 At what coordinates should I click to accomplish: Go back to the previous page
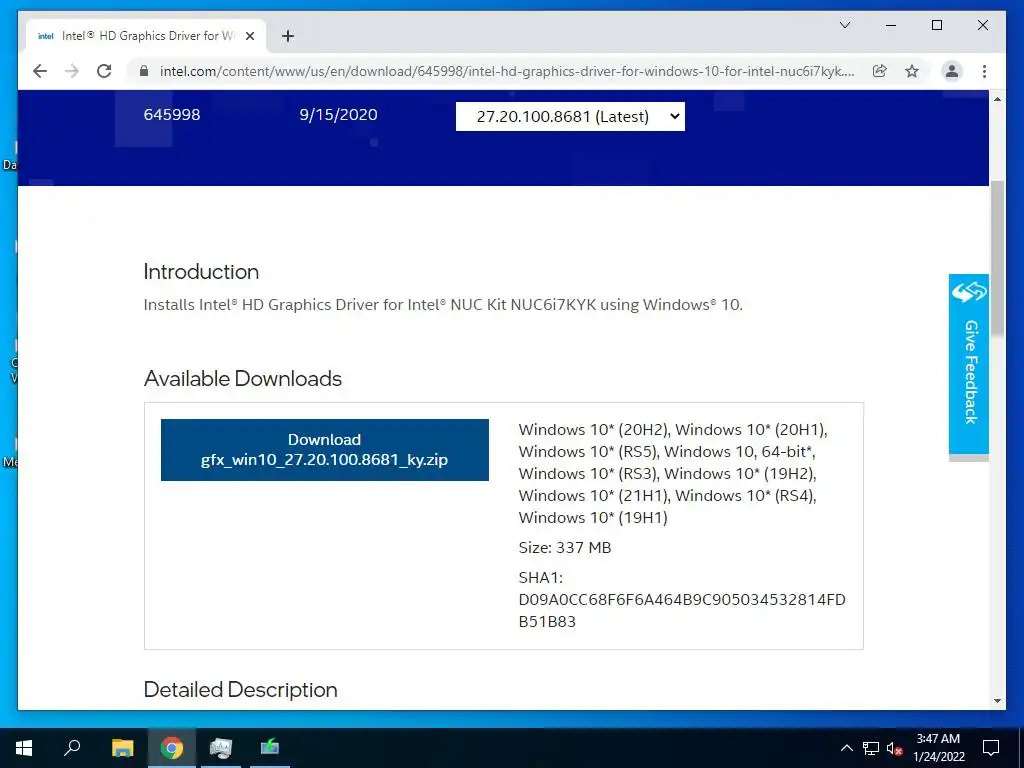40,71
